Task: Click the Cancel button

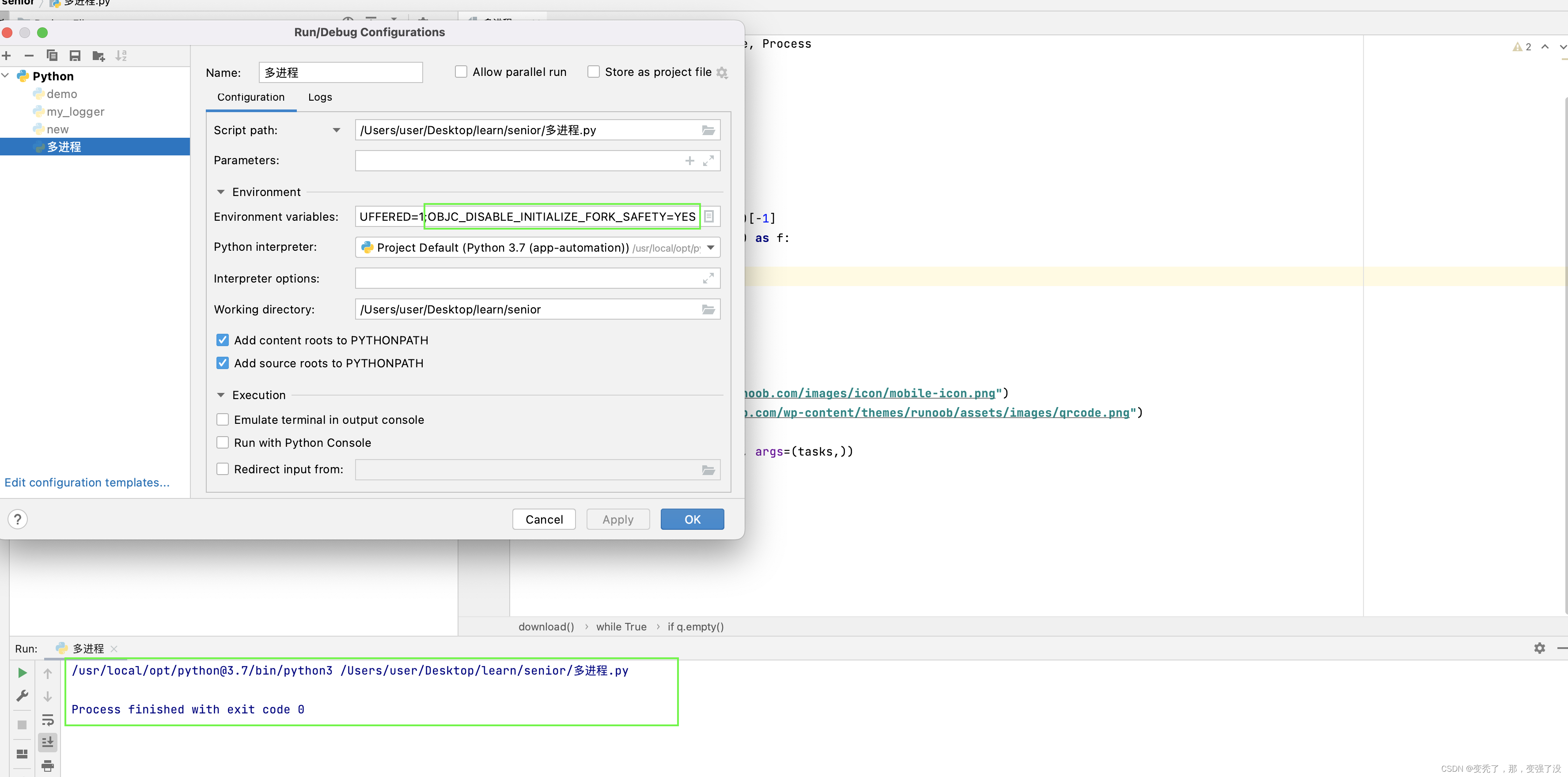Action: coord(544,520)
